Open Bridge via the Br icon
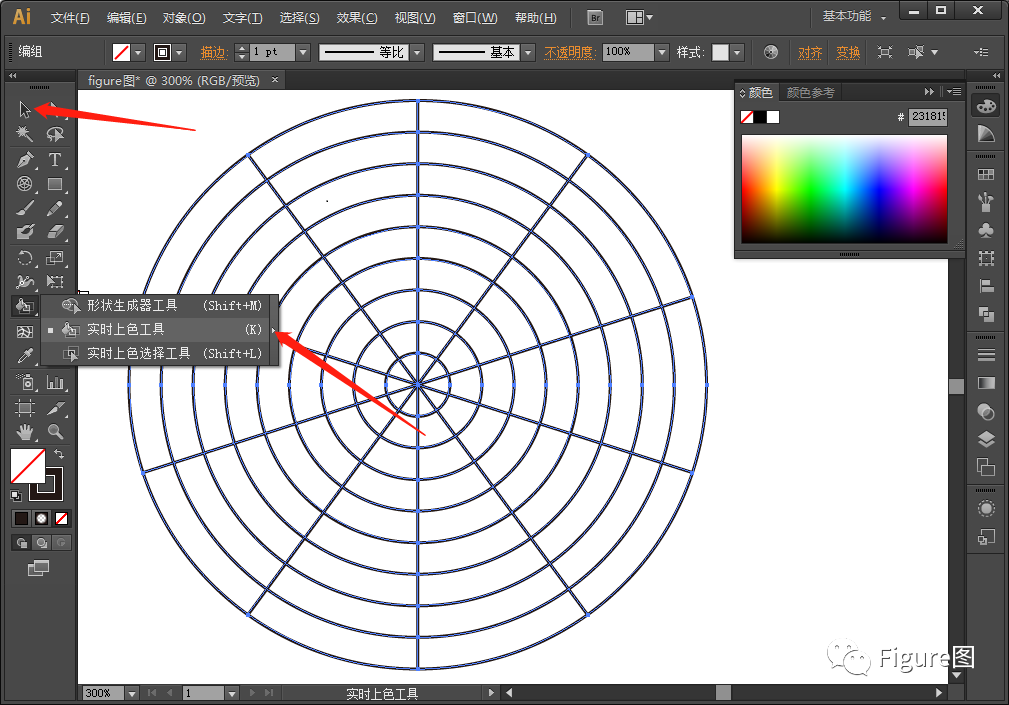This screenshot has height=705, width=1009. pyautogui.click(x=595, y=17)
